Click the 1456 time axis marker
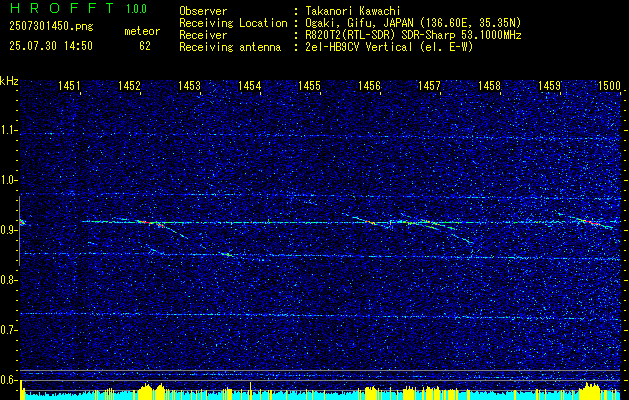Screen dimensions: 629x400 click(x=369, y=85)
